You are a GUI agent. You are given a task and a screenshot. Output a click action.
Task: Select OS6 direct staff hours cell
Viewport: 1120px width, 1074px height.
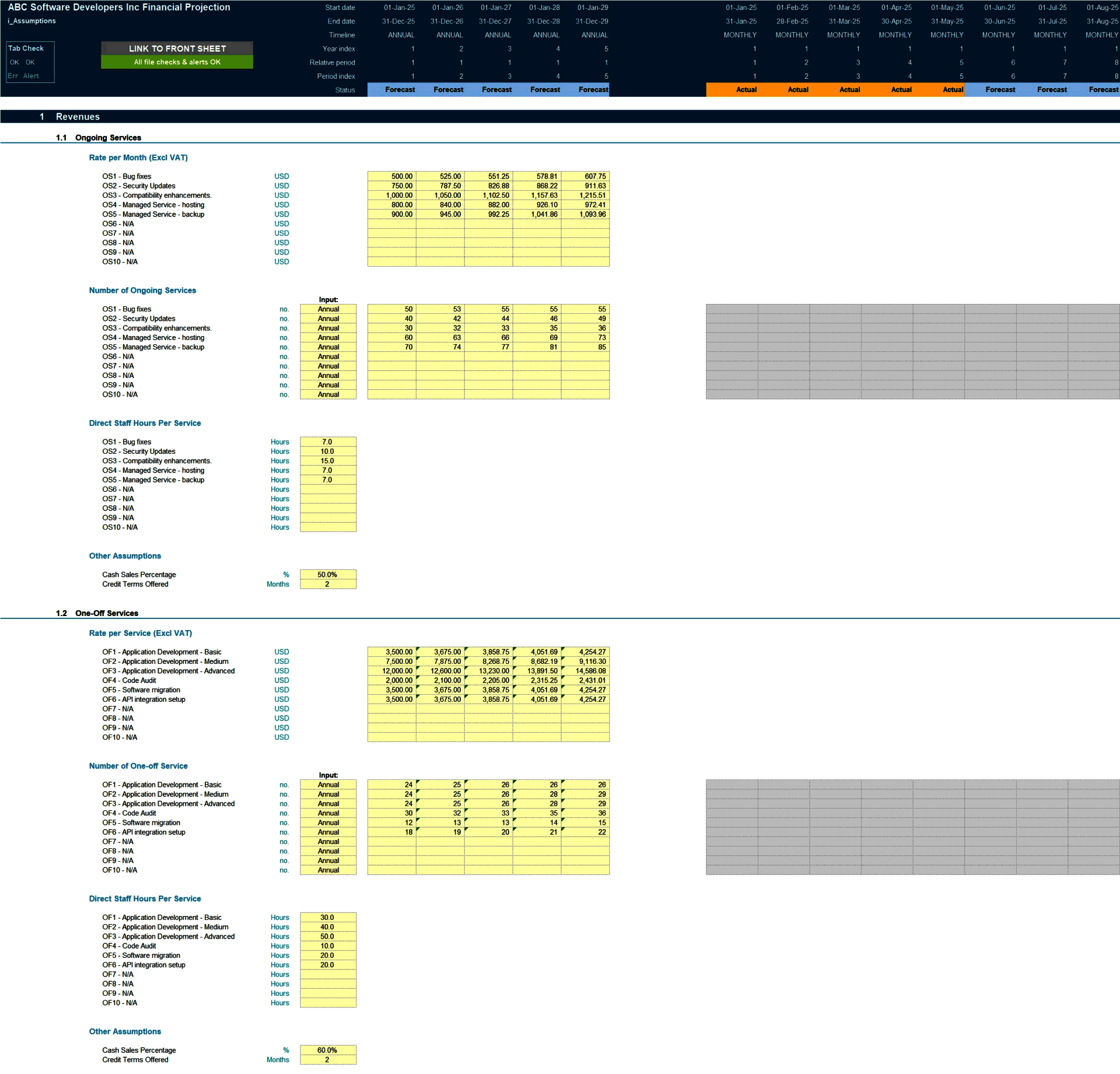(328, 489)
